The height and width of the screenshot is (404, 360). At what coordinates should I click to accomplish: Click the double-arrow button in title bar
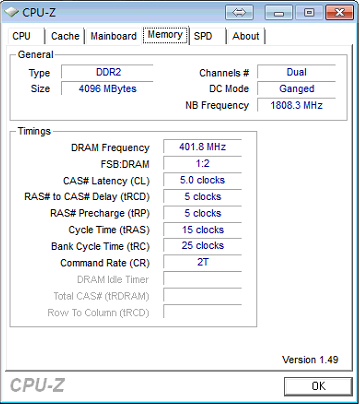point(239,13)
